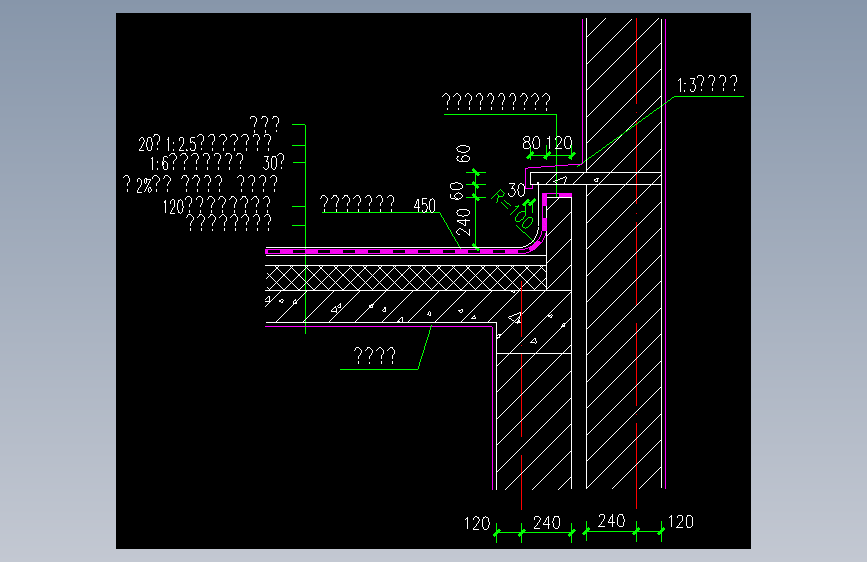This screenshot has width=867, height=562.
Task: Select the bottom-left "120" dimension before the first "240"
Action: click(x=477, y=523)
